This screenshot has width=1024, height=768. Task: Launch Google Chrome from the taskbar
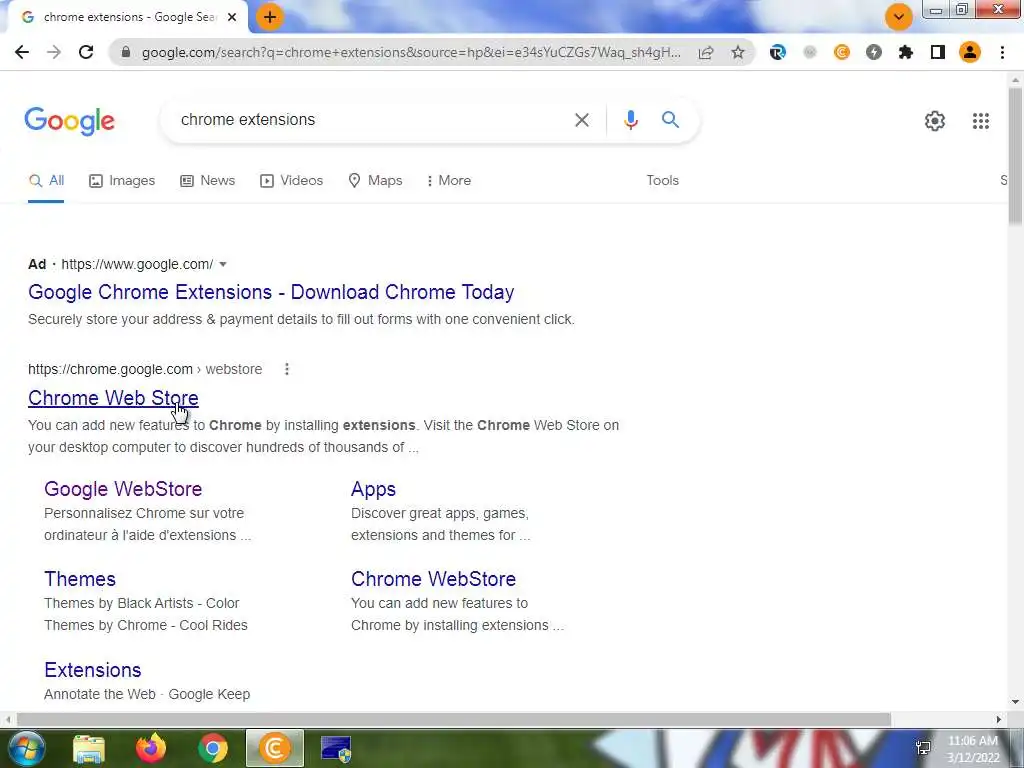[x=213, y=749]
